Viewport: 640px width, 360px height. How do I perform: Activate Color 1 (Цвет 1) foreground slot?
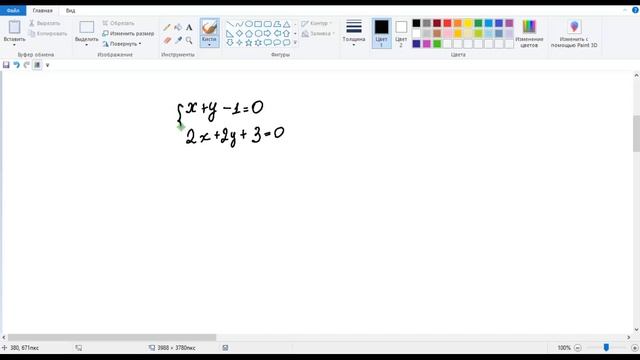[x=382, y=33]
